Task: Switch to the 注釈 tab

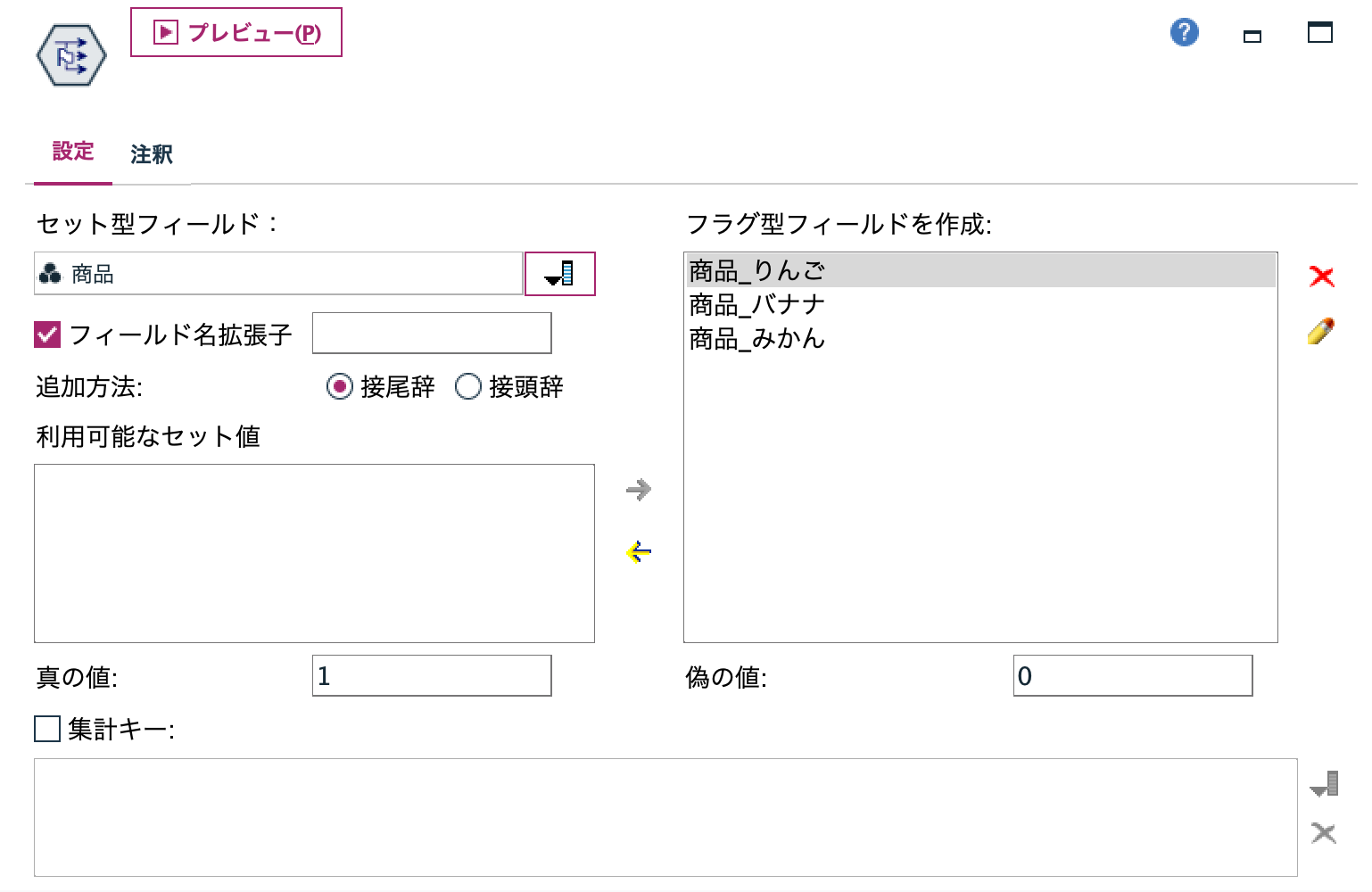Action: [x=151, y=153]
